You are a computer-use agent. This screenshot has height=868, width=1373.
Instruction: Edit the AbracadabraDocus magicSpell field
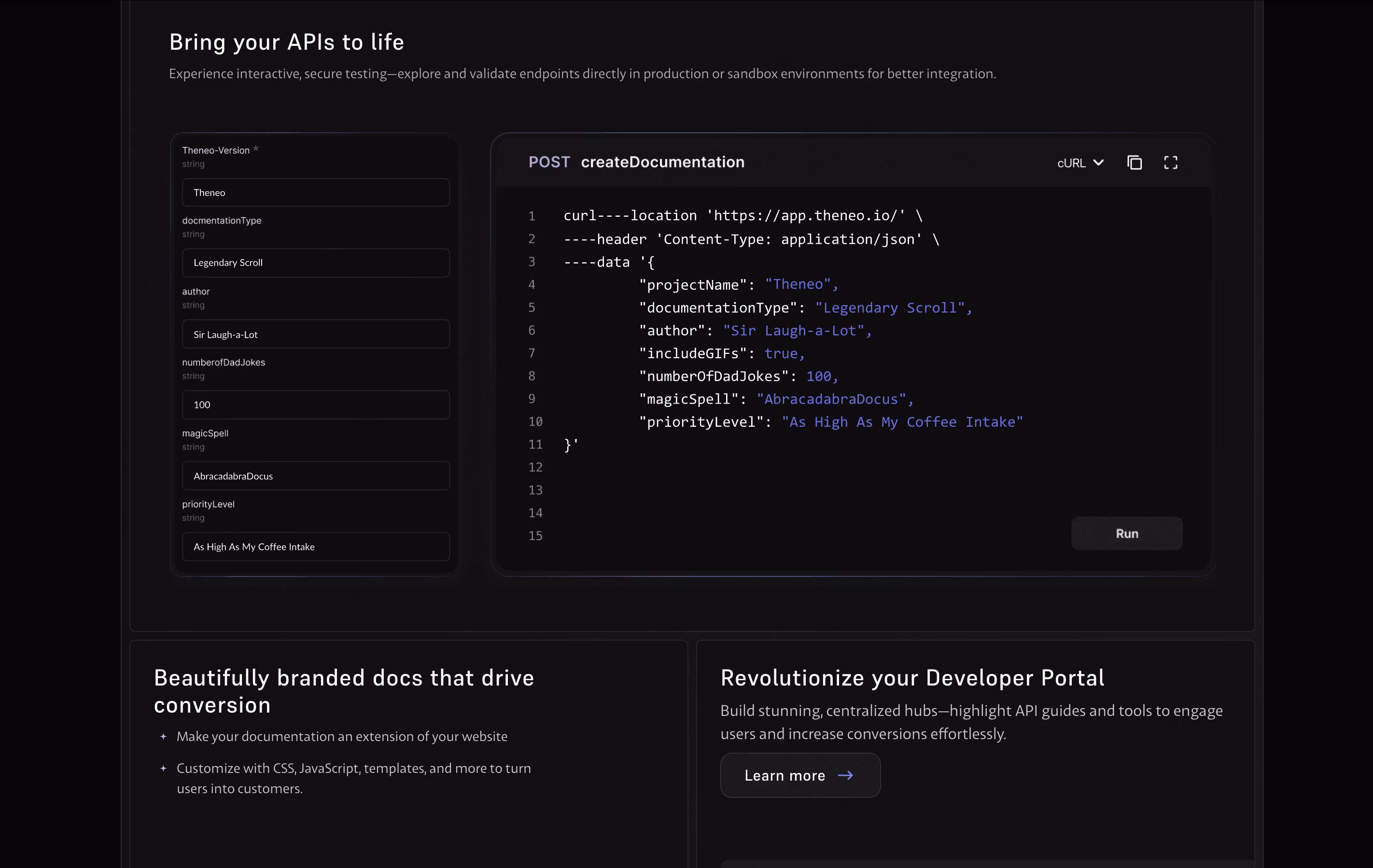pyautogui.click(x=316, y=476)
